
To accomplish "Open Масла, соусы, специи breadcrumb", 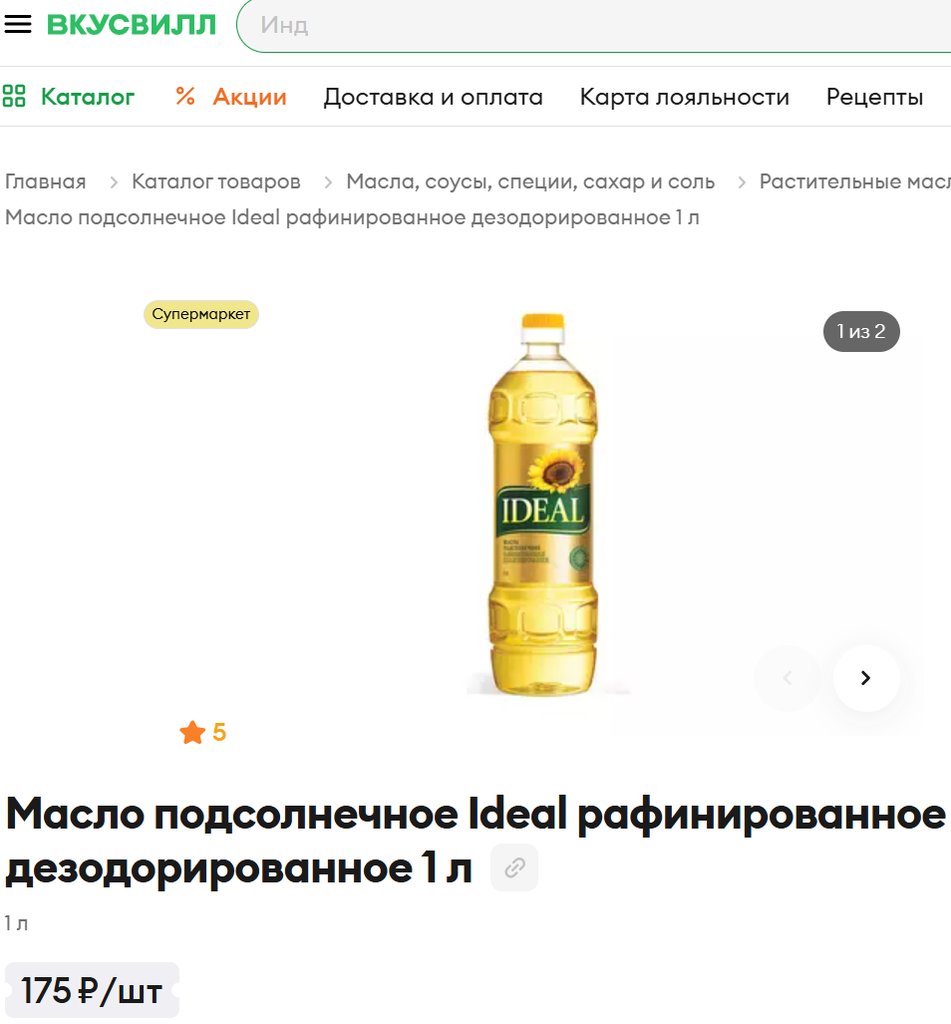I will click(x=530, y=181).
